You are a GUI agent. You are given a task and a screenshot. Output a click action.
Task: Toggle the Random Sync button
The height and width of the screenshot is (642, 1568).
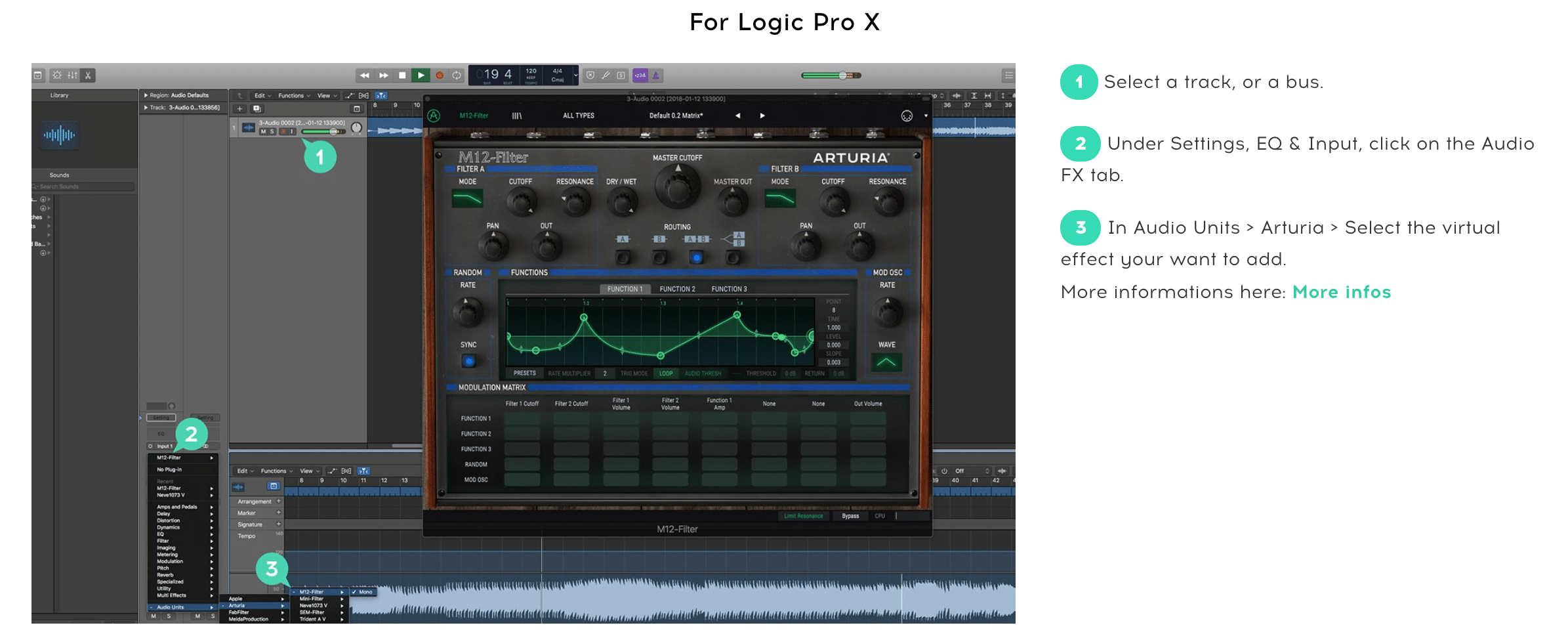pos(468,361)
